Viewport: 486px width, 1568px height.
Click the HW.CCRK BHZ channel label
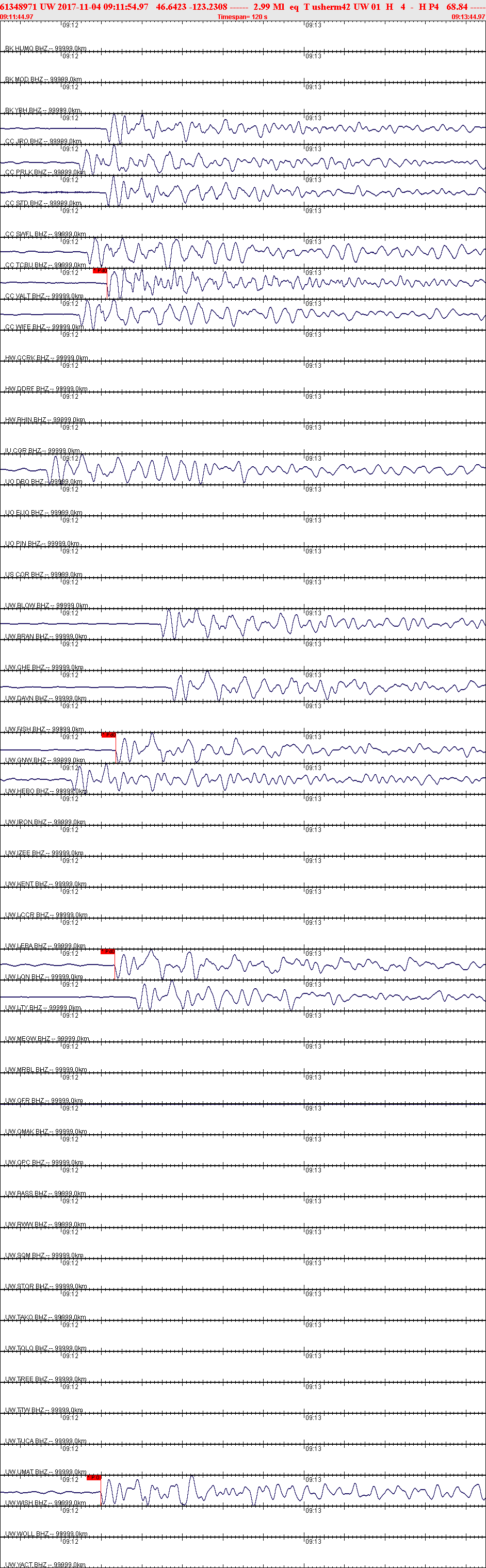point(46,358)
